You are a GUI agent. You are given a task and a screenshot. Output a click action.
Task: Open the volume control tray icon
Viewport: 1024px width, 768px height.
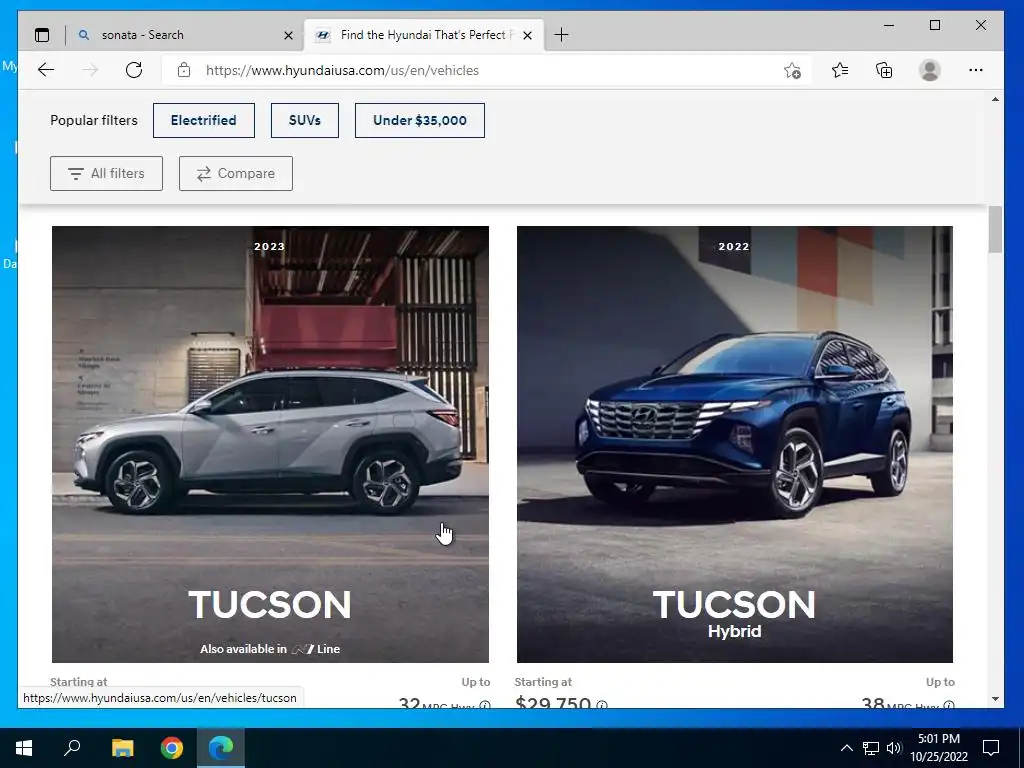click(894, 748)
